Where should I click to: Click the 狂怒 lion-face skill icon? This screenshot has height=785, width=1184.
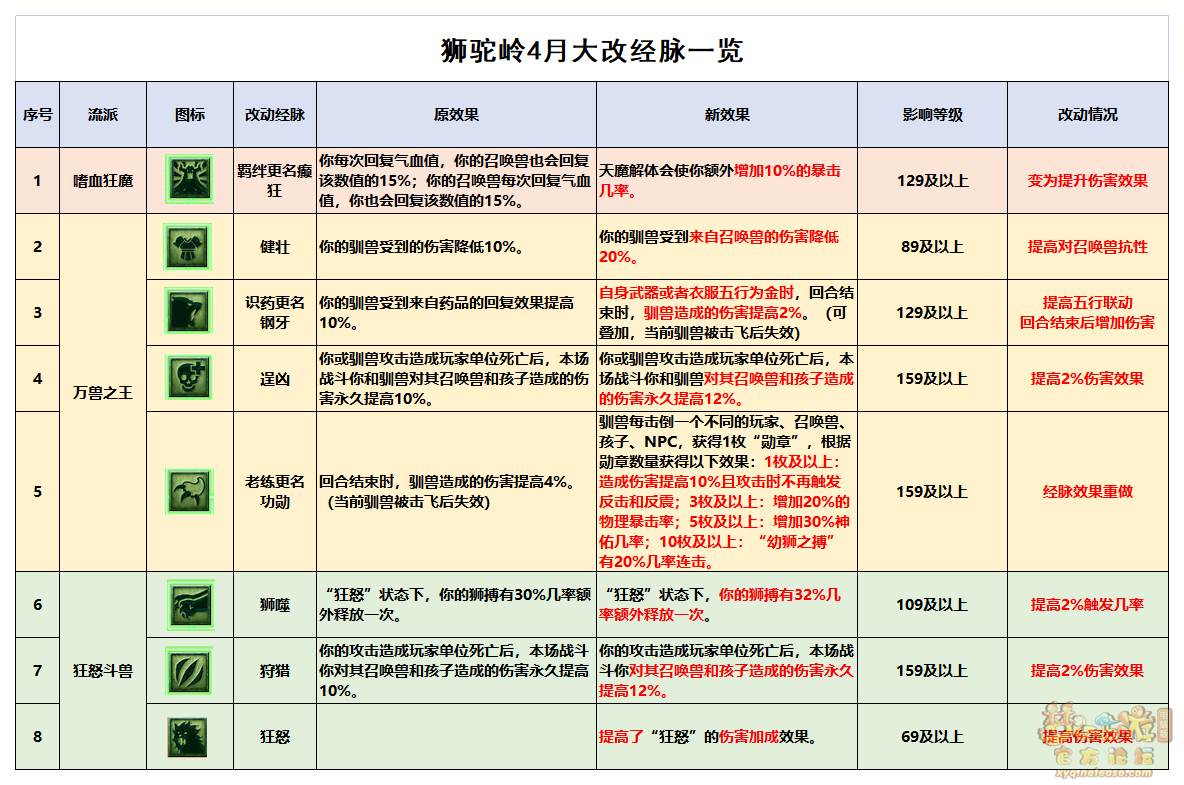click(187, 737)
